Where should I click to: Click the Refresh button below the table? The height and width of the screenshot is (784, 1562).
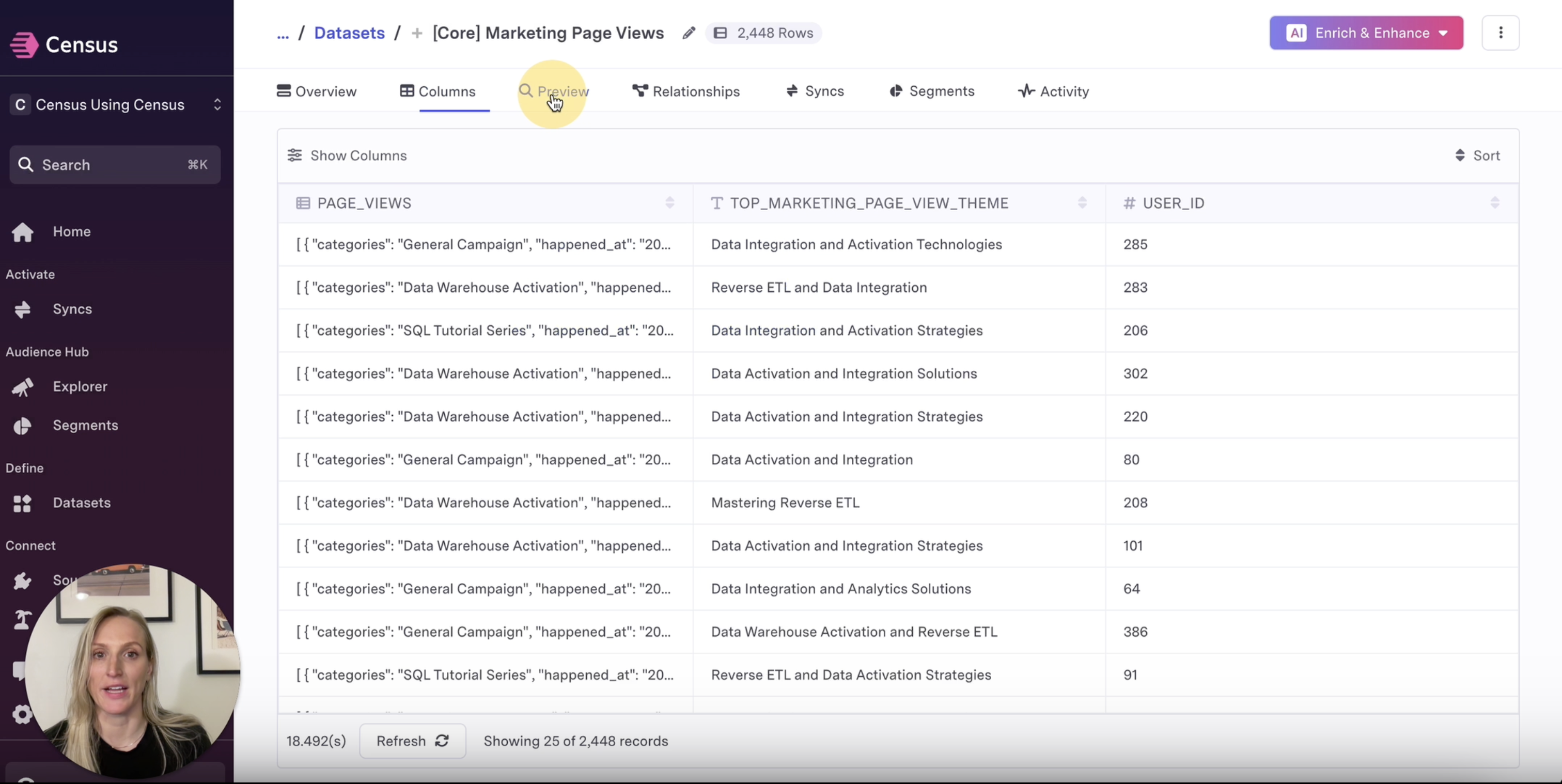(x=412, y=741)
